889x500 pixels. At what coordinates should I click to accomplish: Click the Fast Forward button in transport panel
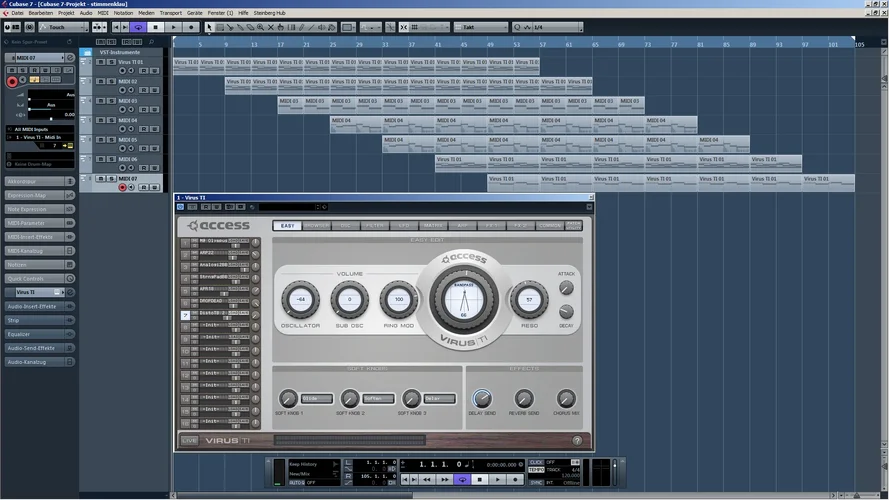[444, 480]
